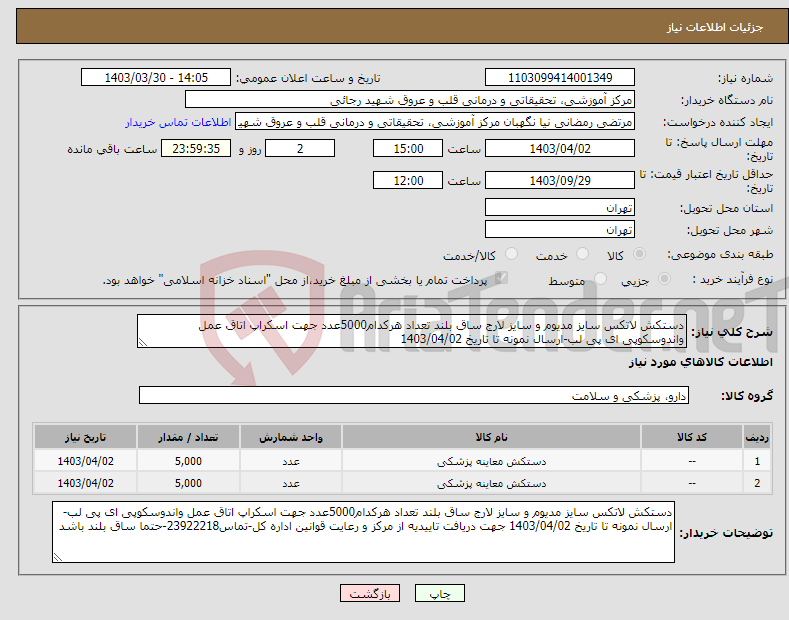Click the response deadline date field above 1403/09/29
Screen dimensions: 789x620
pos(560,148)
